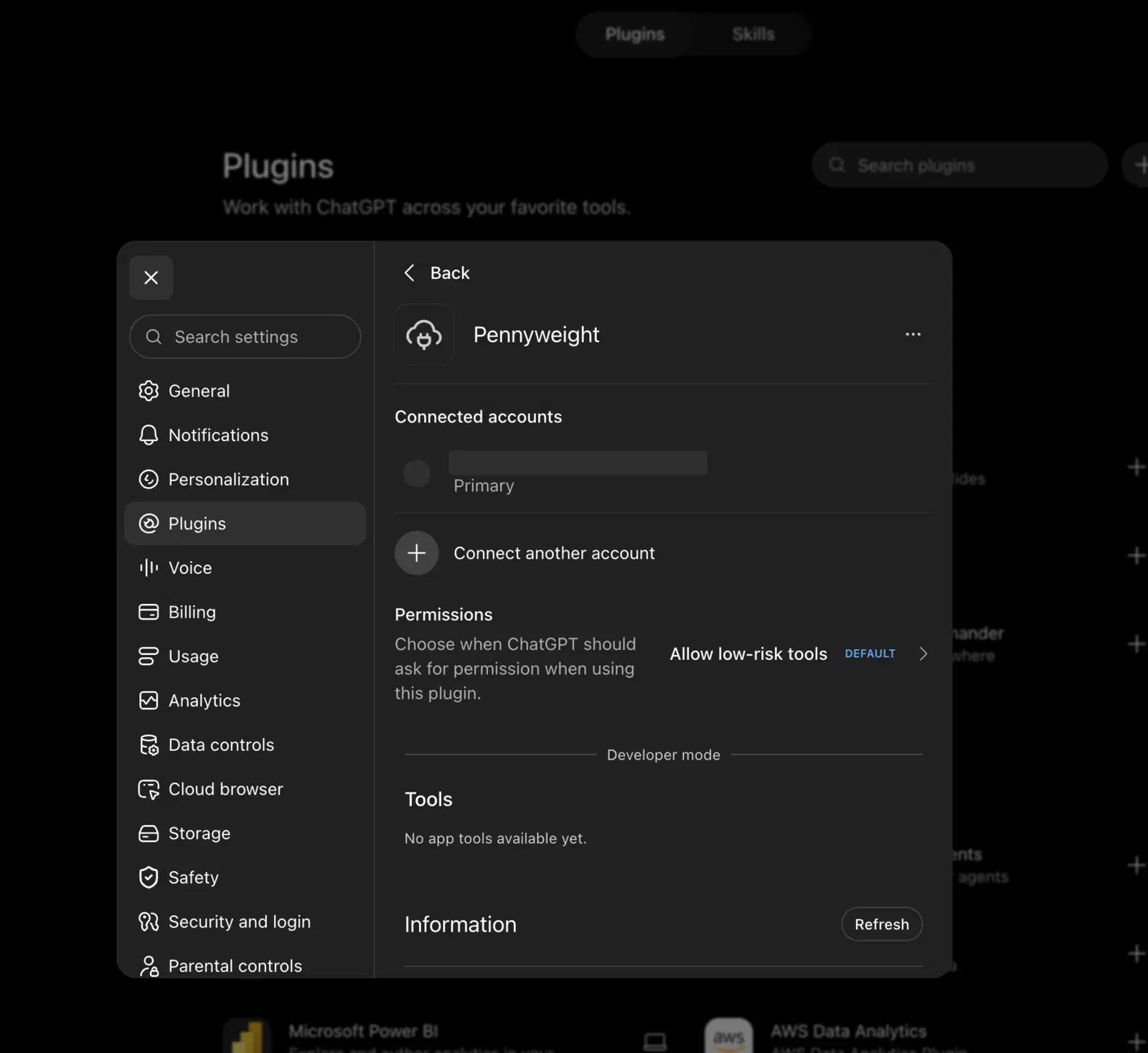Click the Storage drive icon
Screen dimensions: 1148x1053
tap(149, 834)
